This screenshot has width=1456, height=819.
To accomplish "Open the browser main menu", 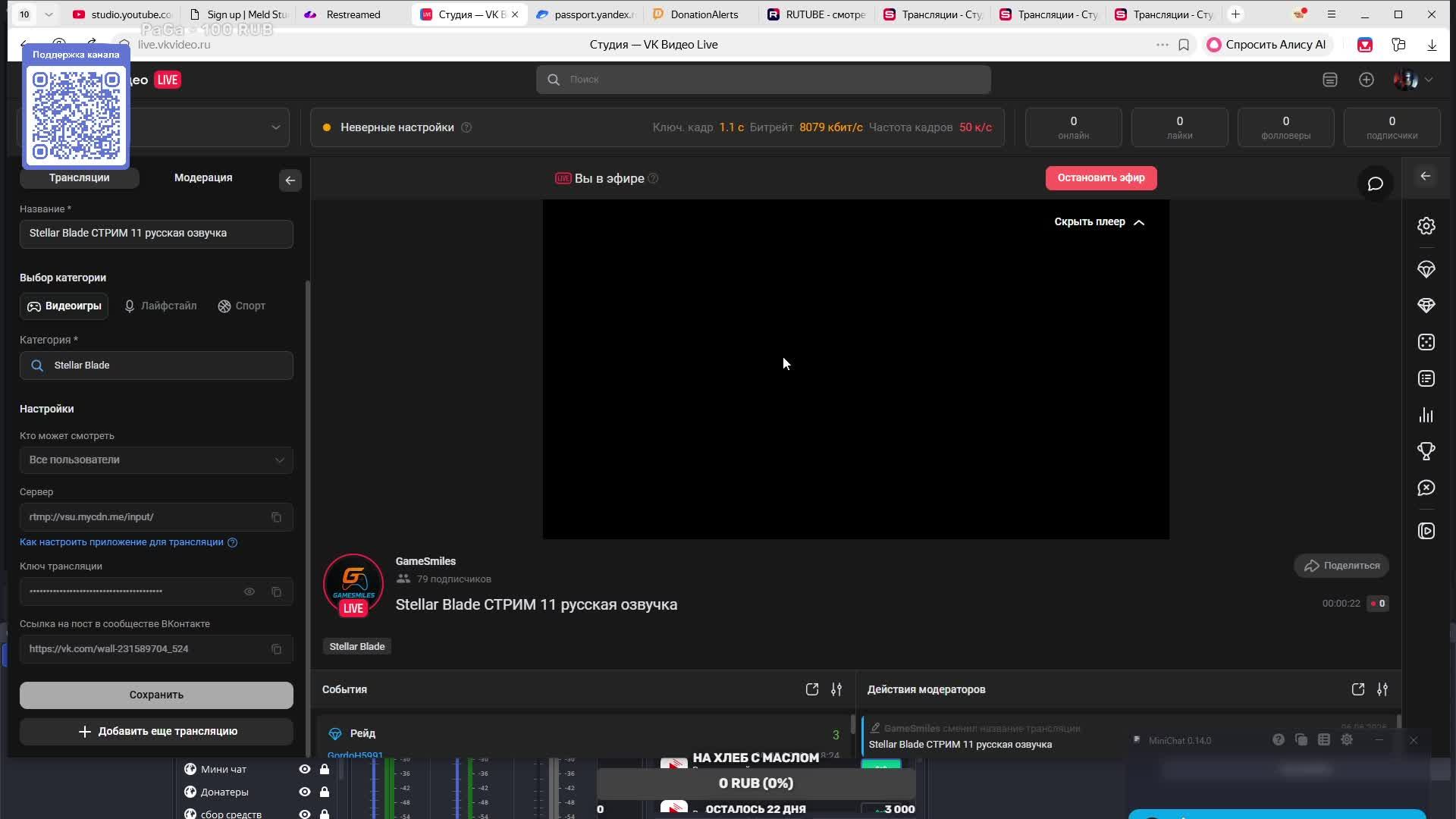I will [x=1331, y=14].
